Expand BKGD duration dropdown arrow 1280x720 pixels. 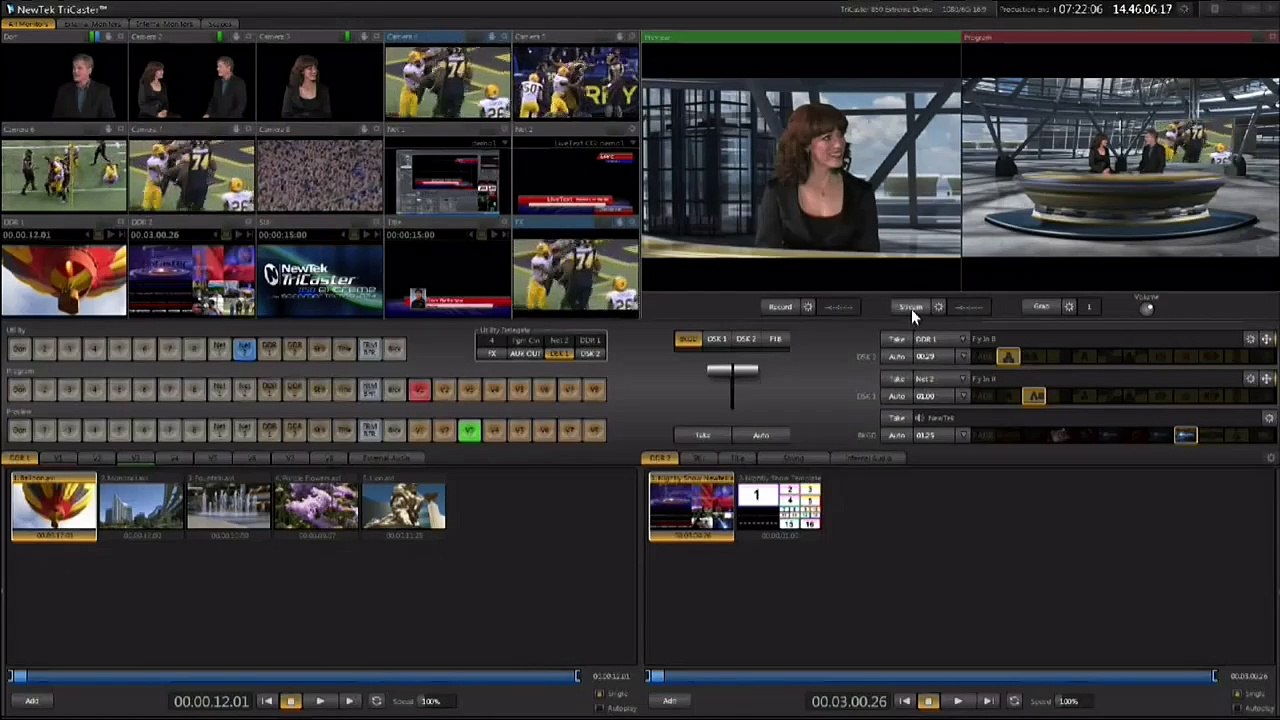963,436
